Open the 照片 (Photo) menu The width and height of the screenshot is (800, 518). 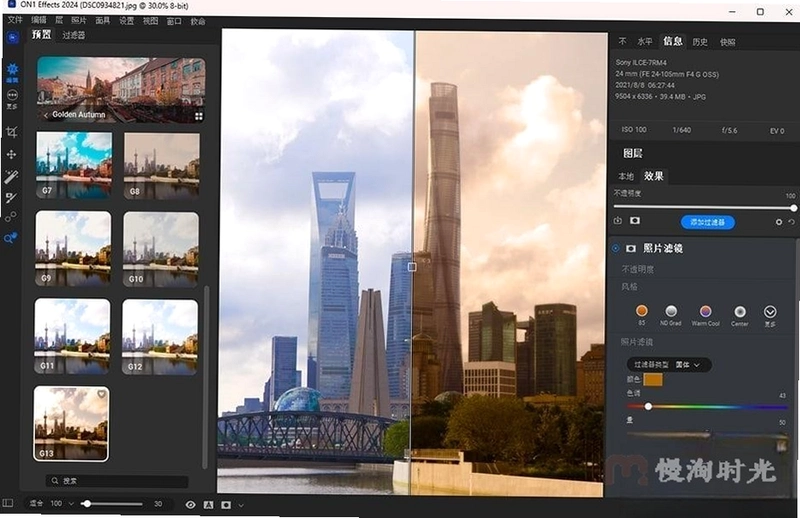[79, 20]
